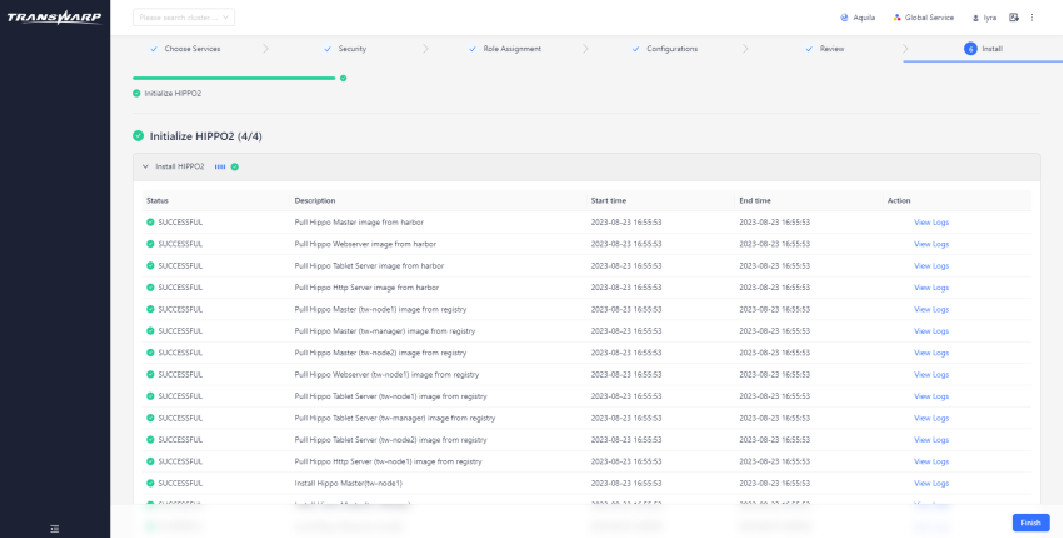1063x538 pixels.
Task: Click the download icon in the header
Action: (x=1014, y=18)
